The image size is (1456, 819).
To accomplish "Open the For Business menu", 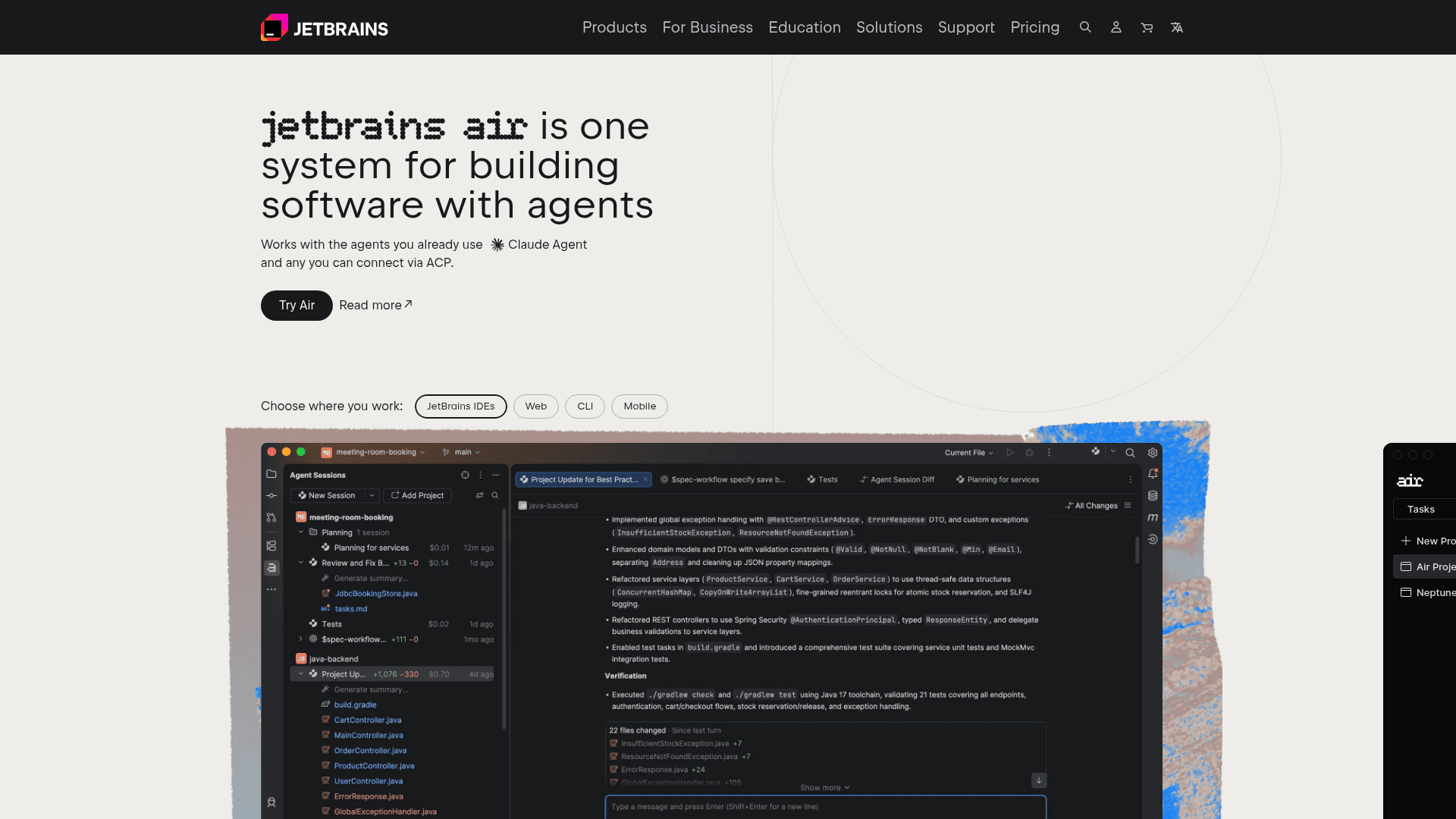I will (708, 27).
